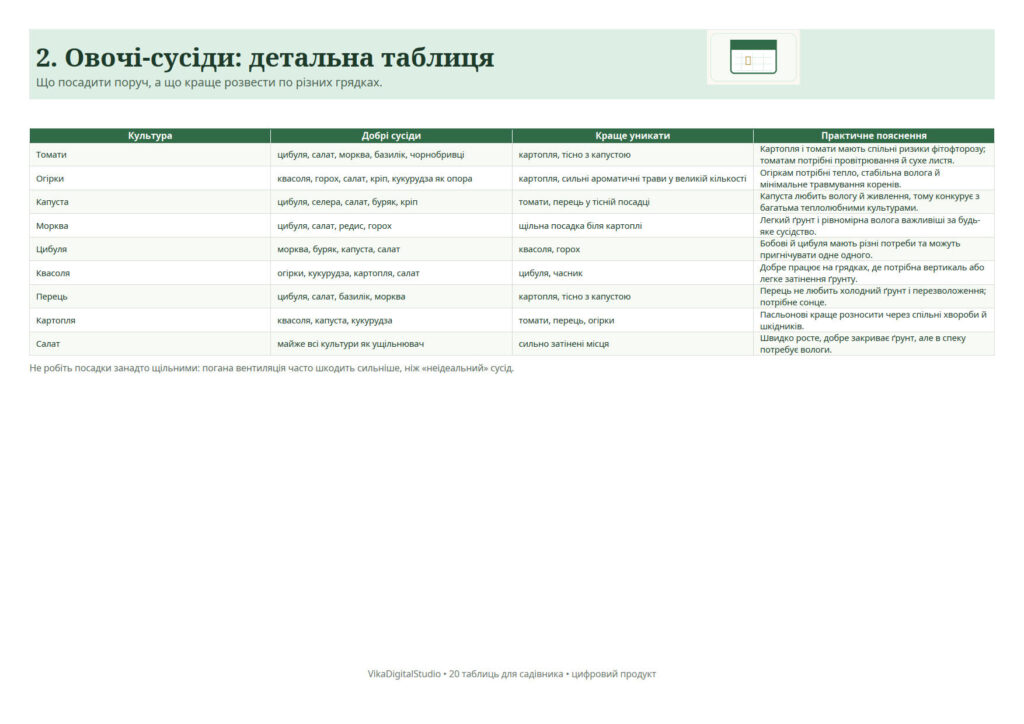Image resolution: width=1024 pixels, height=724 pixels.
Task: Select the 'Салат' cell in Культура column
Action: [150, 344]
